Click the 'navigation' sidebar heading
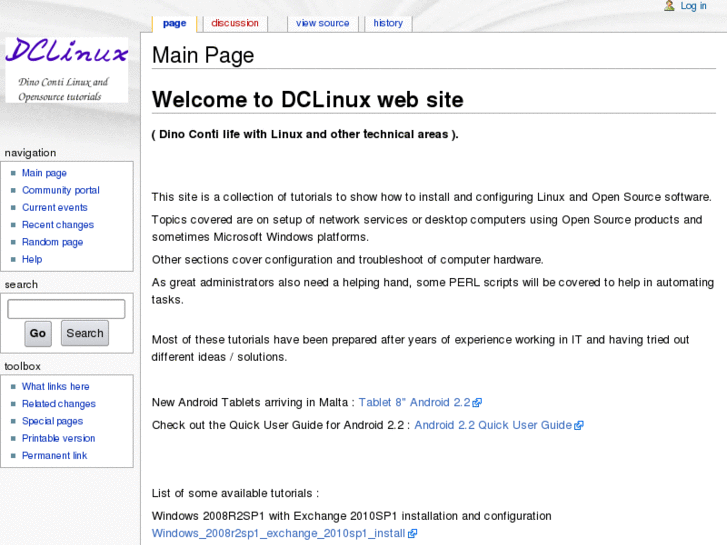727x545 pixels. (30, 153)
